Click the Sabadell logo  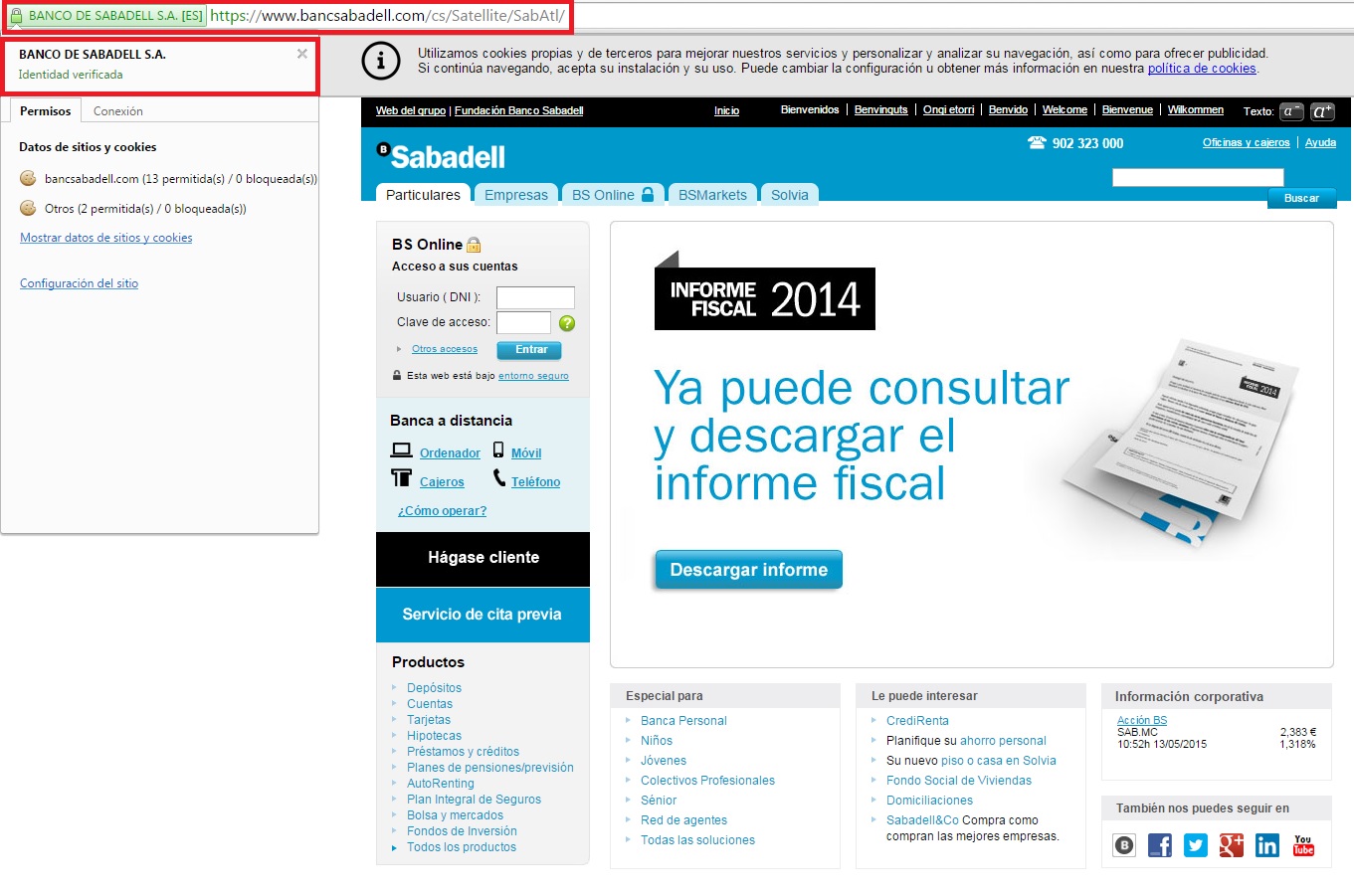[x=441, y=156]
